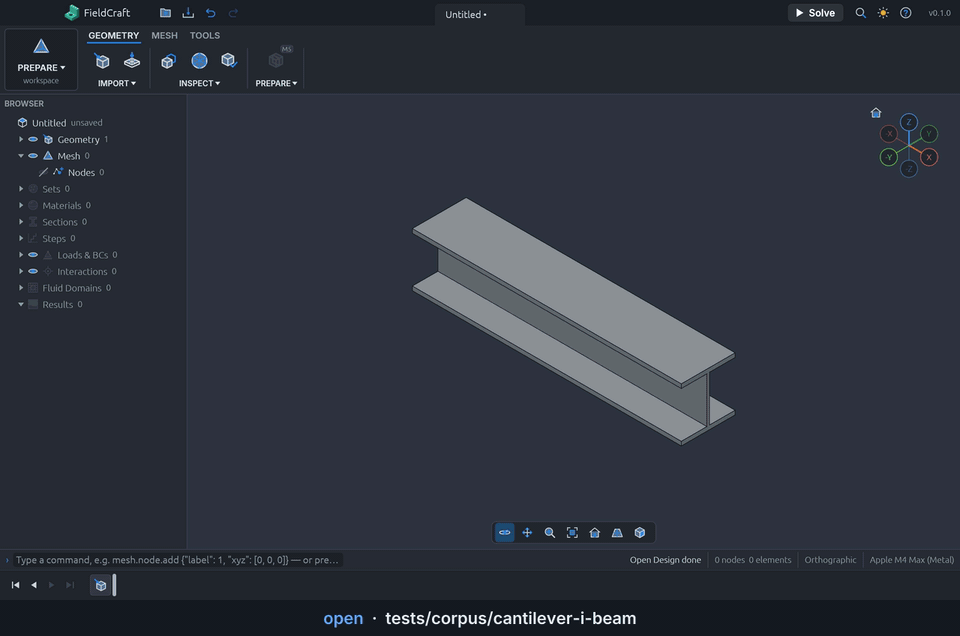Expand the Sections tree node

(x=21, y=222)
